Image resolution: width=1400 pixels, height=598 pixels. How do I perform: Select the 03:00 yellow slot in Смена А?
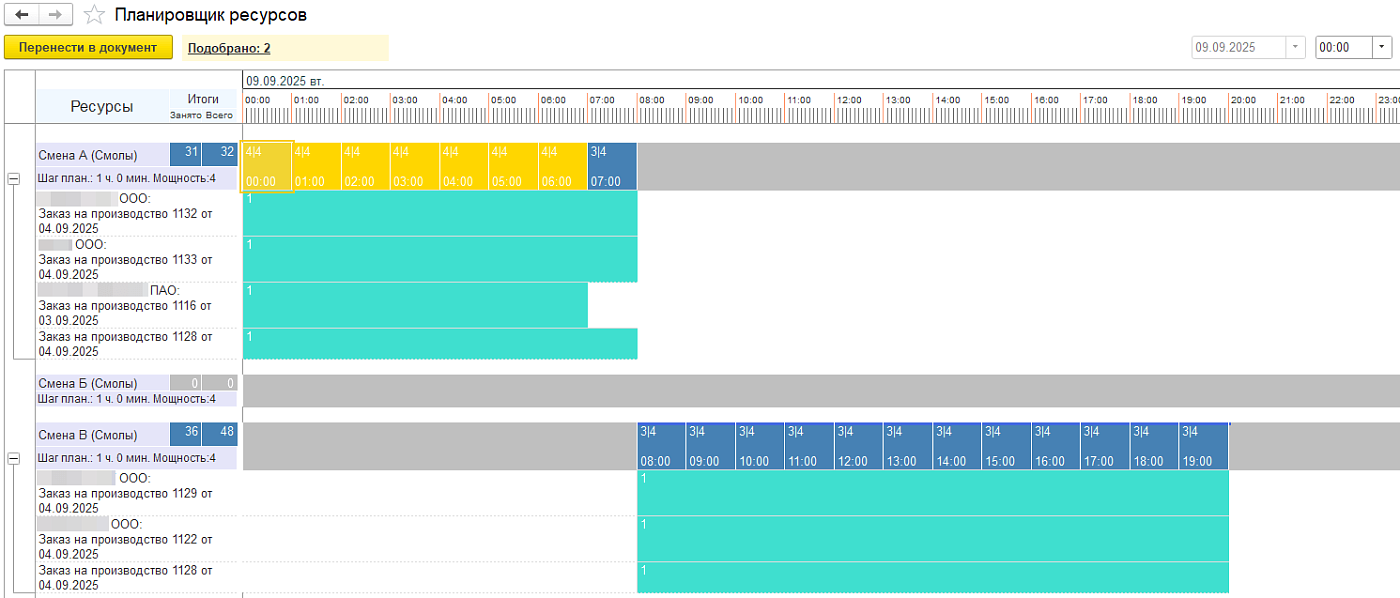tap(414, 166)
